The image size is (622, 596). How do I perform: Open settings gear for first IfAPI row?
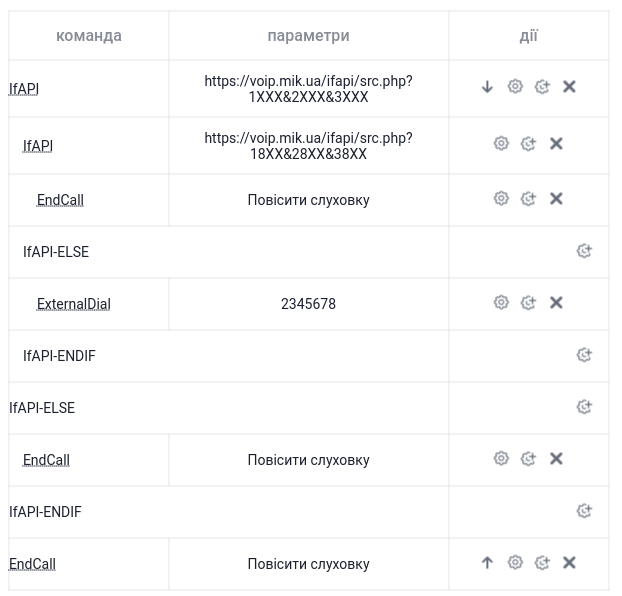point(515,87)
